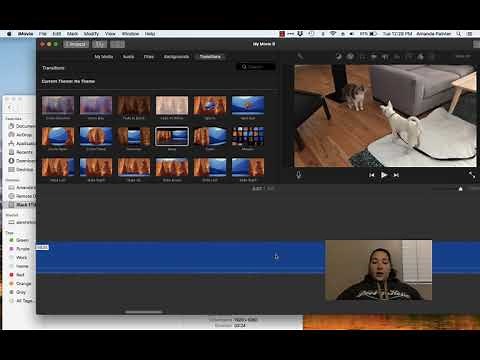
Task: Open the stabilization camera tool
Action: [x=374, y=57]
